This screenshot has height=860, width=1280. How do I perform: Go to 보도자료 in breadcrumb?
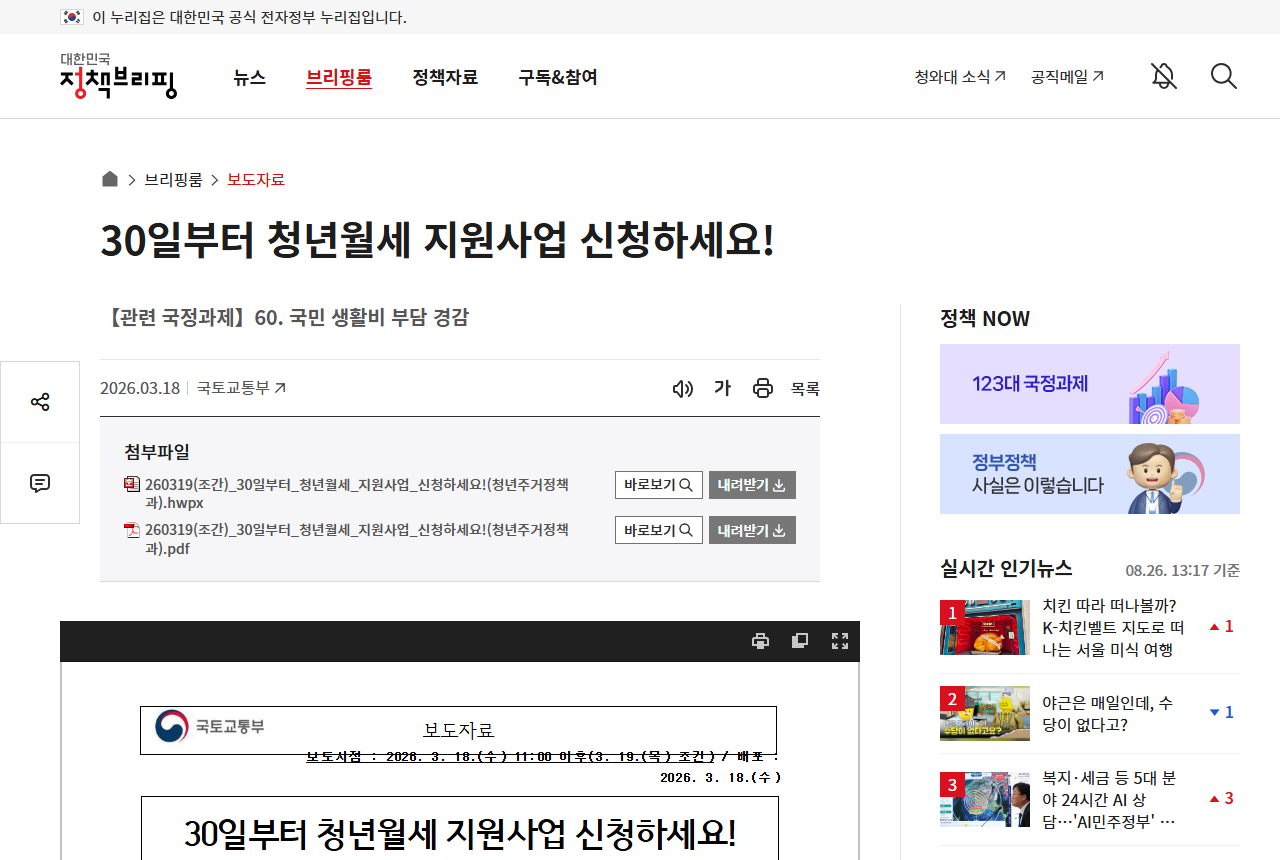256,179
